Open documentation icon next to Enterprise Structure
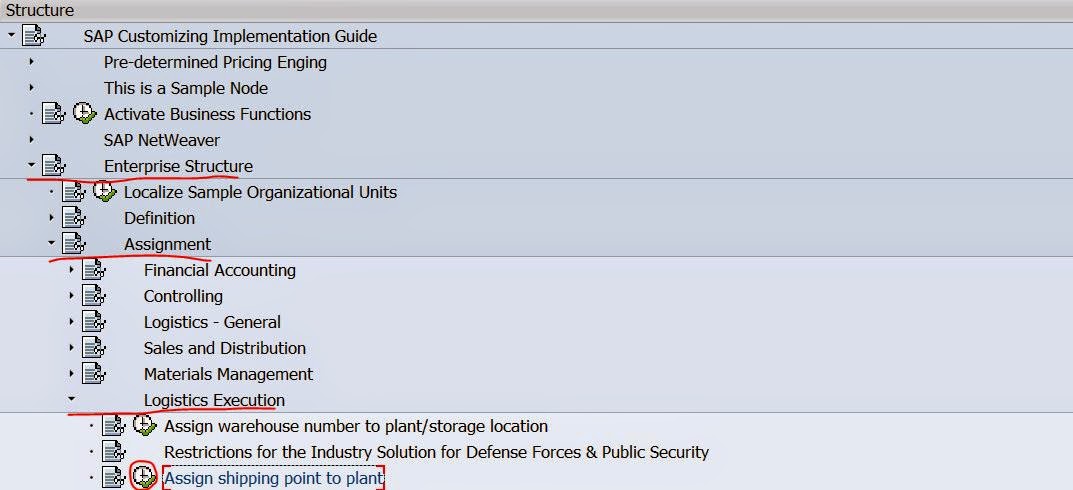The height and width of the screenshot is (490, 1073). pos(54,166)
